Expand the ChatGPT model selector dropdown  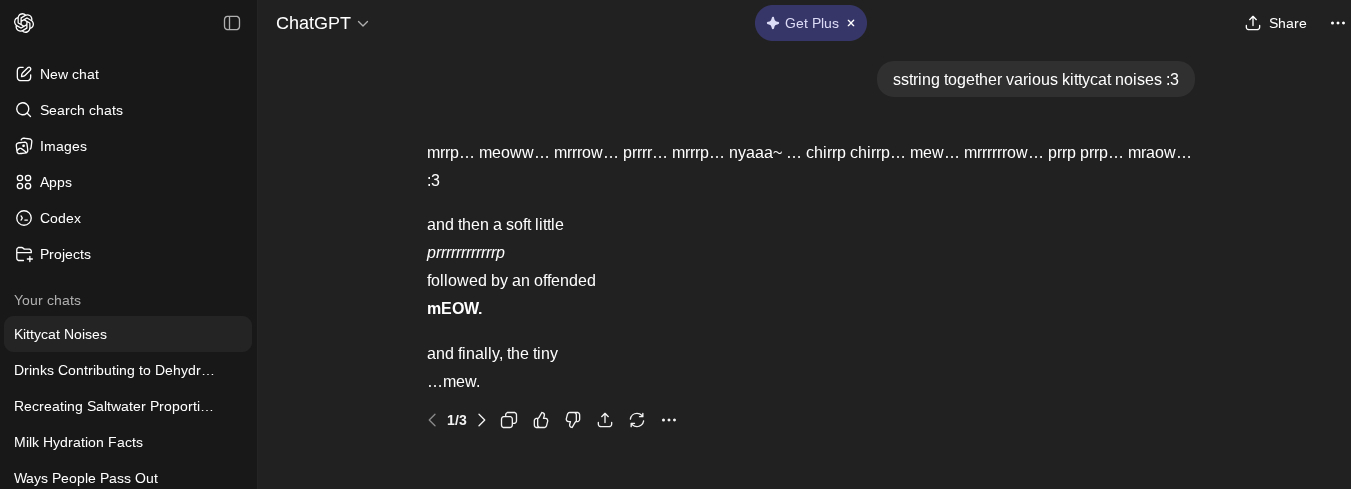pos(323,23)
